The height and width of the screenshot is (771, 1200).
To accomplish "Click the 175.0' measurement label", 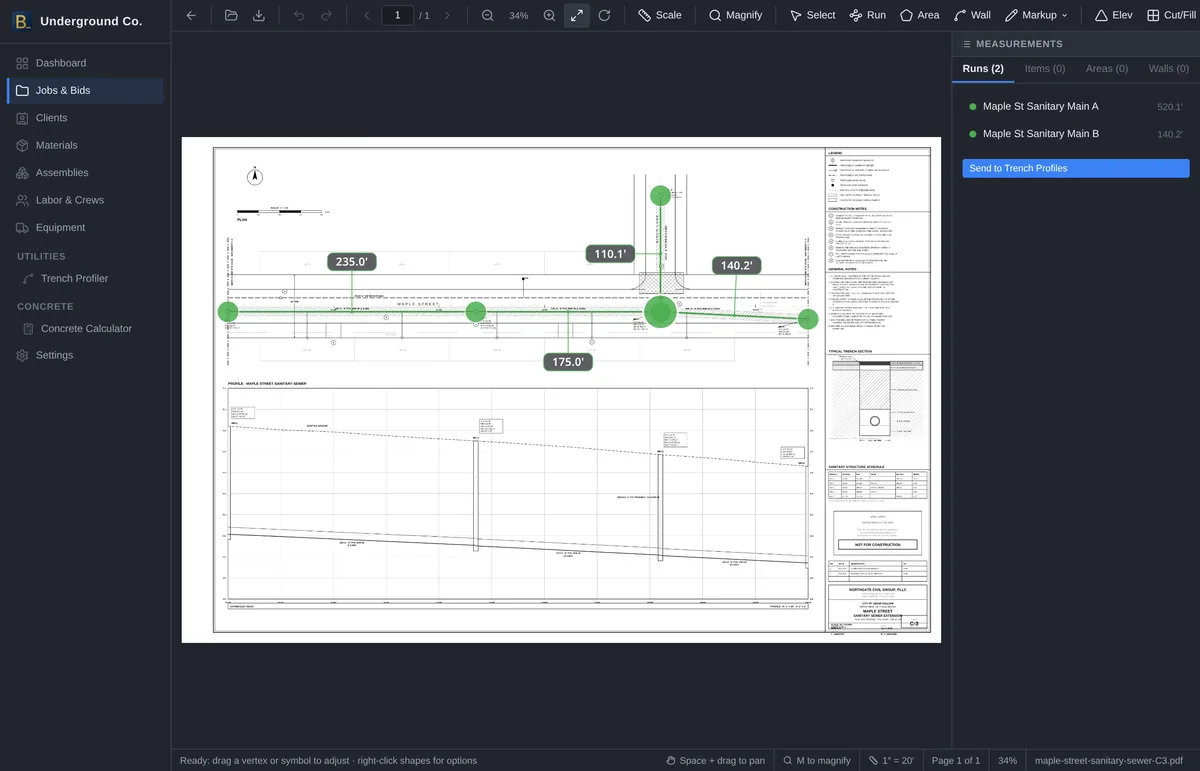I will [568, 362].
